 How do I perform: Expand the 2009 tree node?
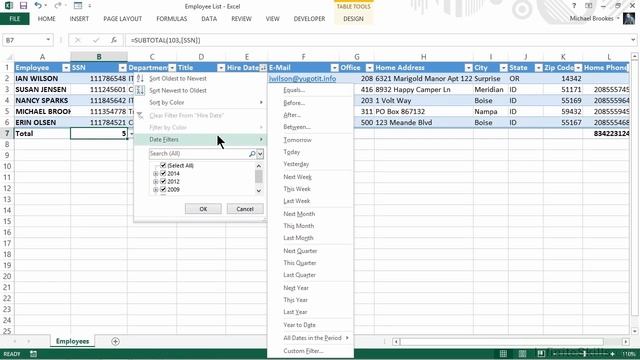[156, 189]
